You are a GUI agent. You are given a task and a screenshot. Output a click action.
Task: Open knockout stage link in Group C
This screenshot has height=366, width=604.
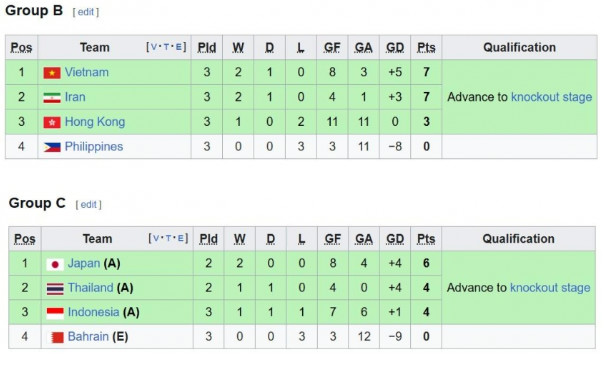(x=550, y=288)
